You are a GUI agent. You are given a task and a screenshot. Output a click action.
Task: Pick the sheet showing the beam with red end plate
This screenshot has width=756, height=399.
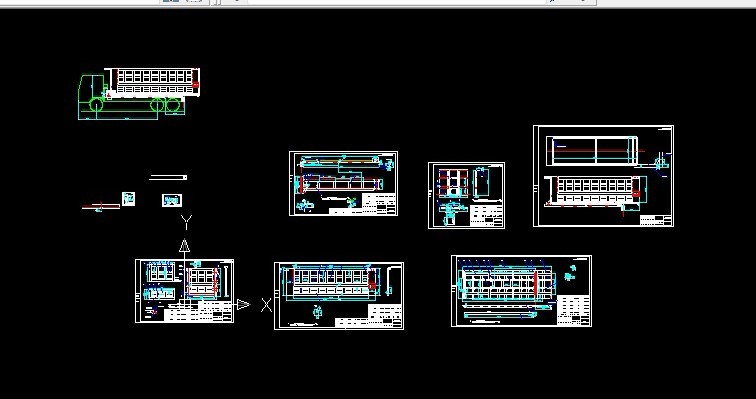coord(343,184)
